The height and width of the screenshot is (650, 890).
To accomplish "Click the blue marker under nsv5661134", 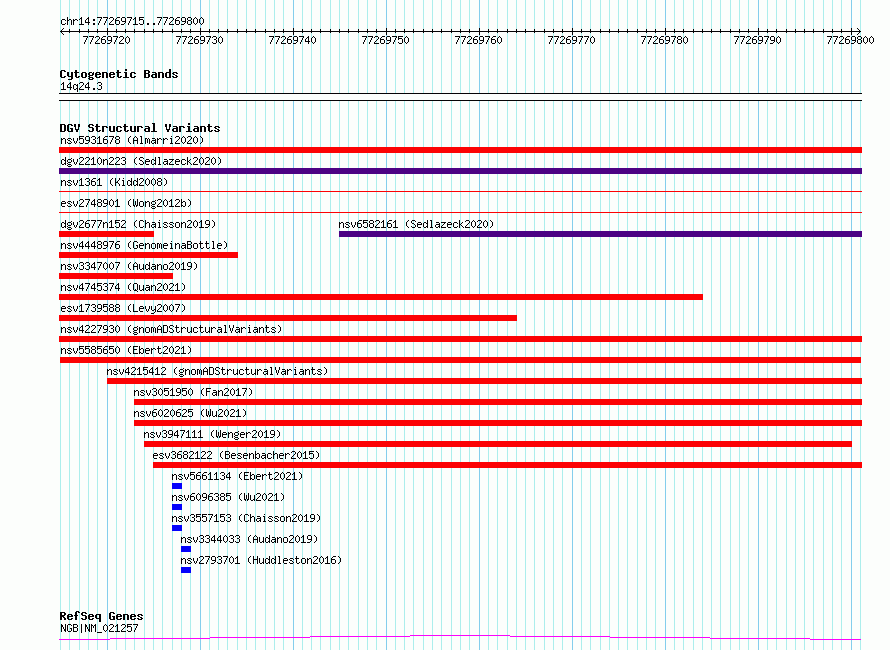I will [177, 486].
